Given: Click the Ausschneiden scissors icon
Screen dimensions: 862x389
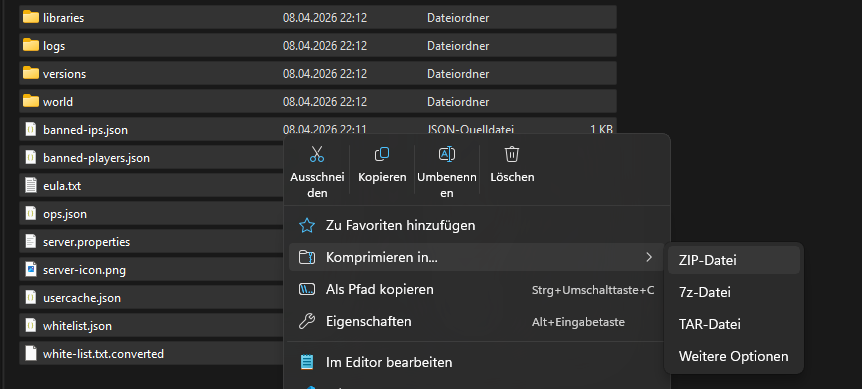Looking at the screenshot, I should 317,154.
